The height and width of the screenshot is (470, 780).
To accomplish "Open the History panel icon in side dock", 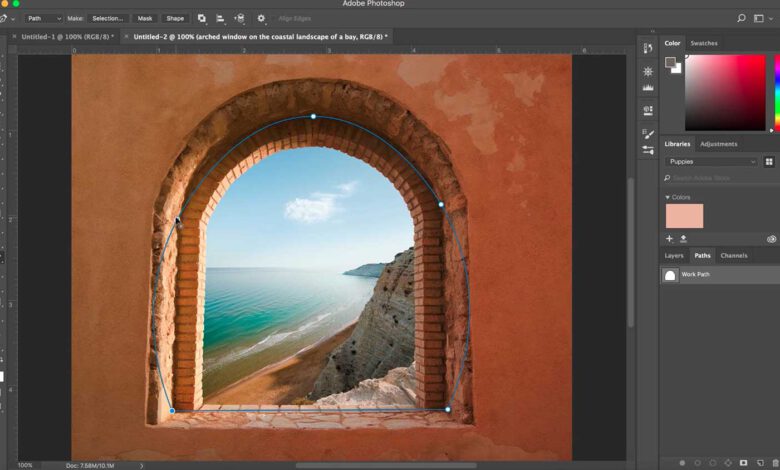I will tap(648, 47).
